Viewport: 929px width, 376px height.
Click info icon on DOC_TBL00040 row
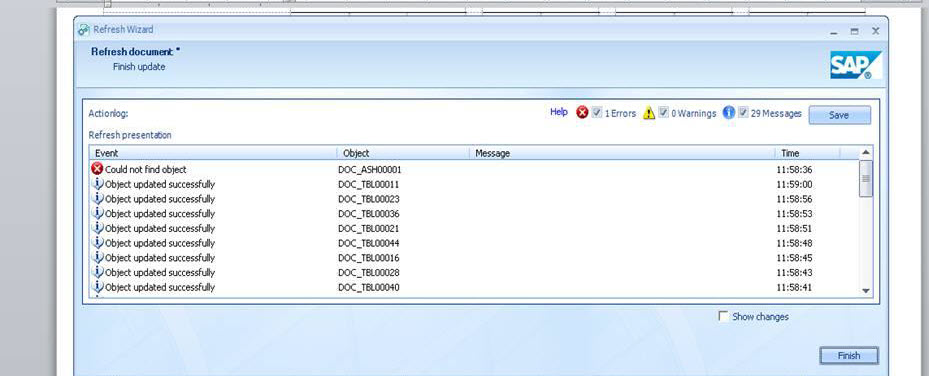(98, 287)
